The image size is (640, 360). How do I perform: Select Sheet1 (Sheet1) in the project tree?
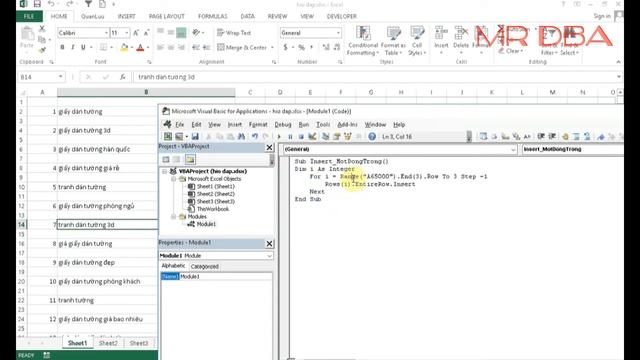tap(216, 186)
